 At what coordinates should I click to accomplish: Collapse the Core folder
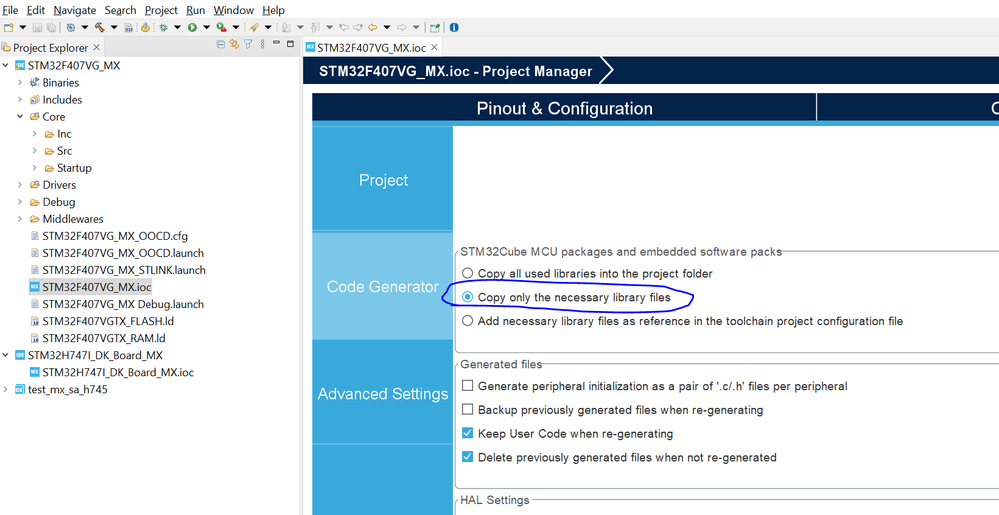tap(20, 117)
